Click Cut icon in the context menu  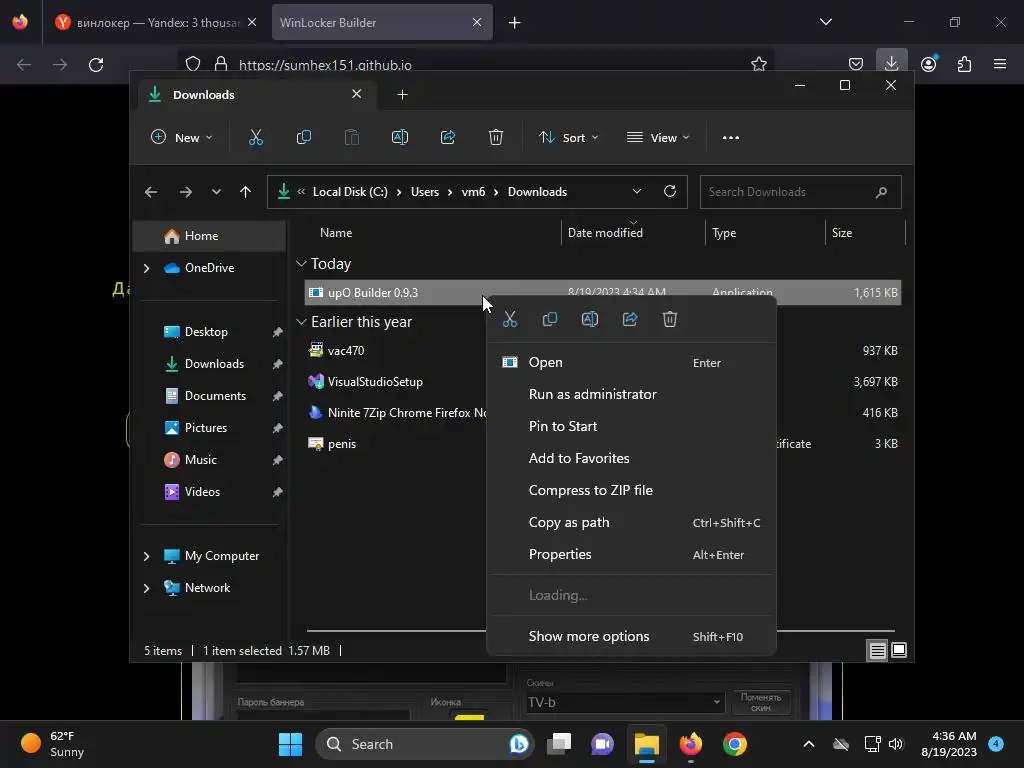[510, 319]
